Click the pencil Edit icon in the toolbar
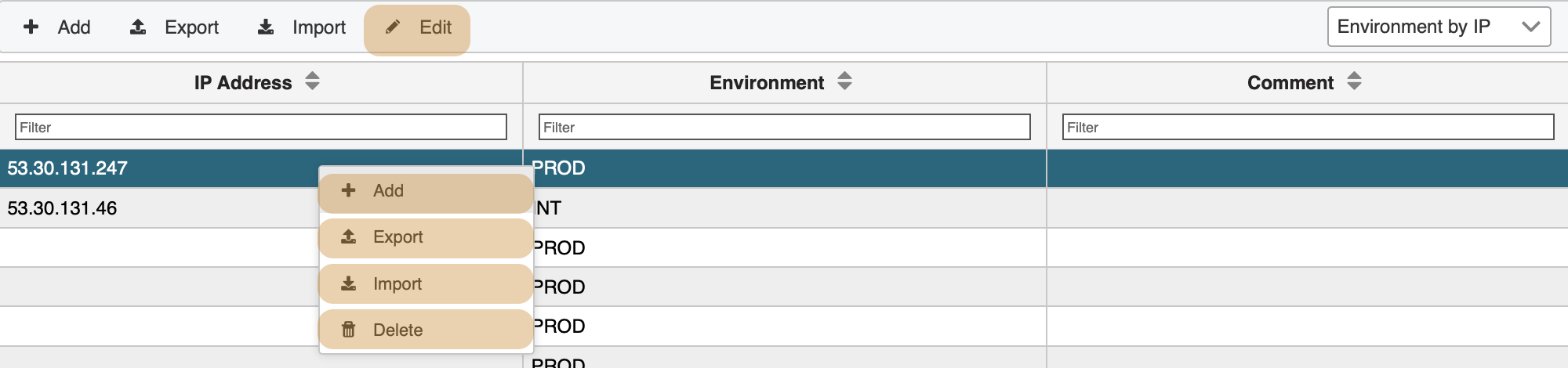Screen dimensions: 1568x368 393,27
